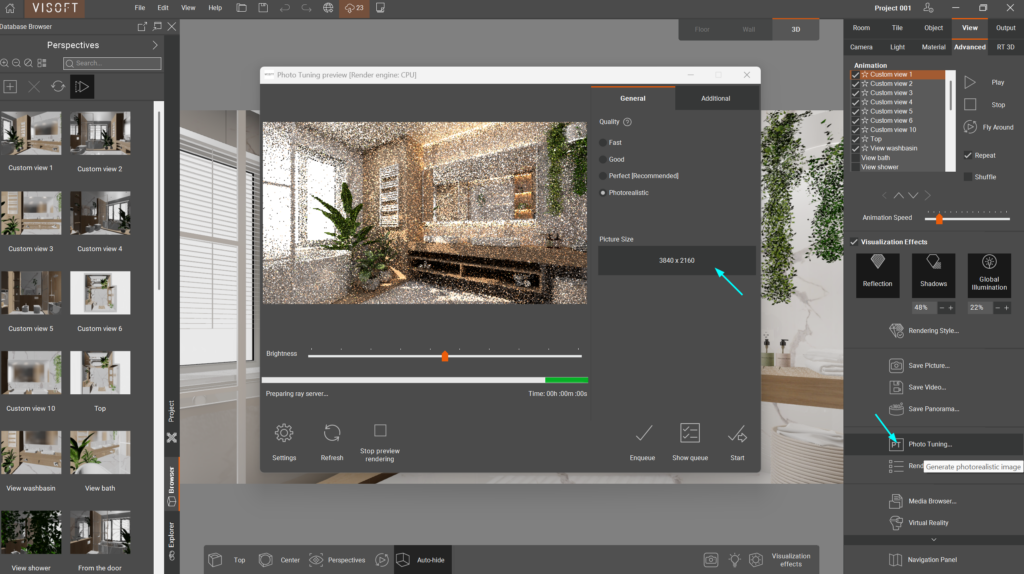Play the animation
The width and height of the screenshot is (1024, 574).
point(970,82)
